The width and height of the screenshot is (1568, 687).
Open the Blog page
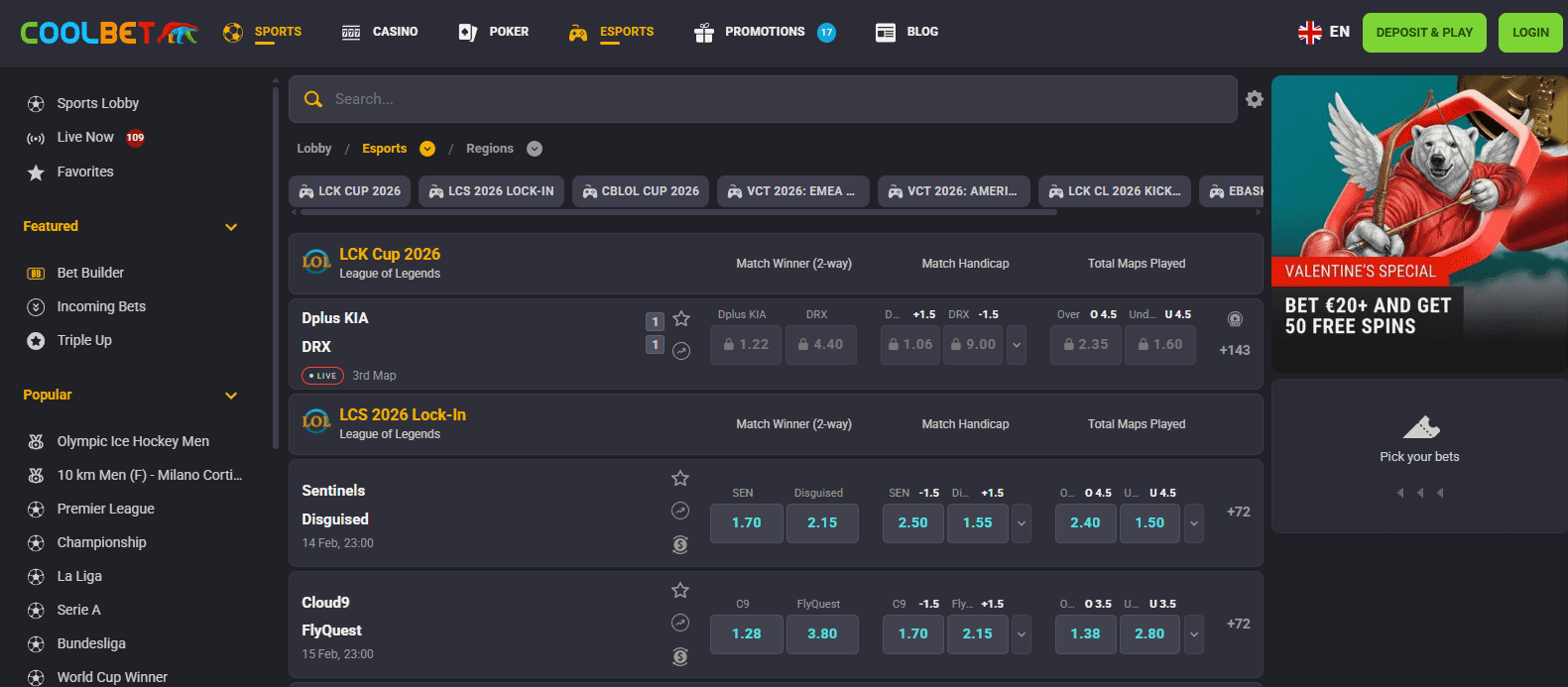click(x=906, y=32)
